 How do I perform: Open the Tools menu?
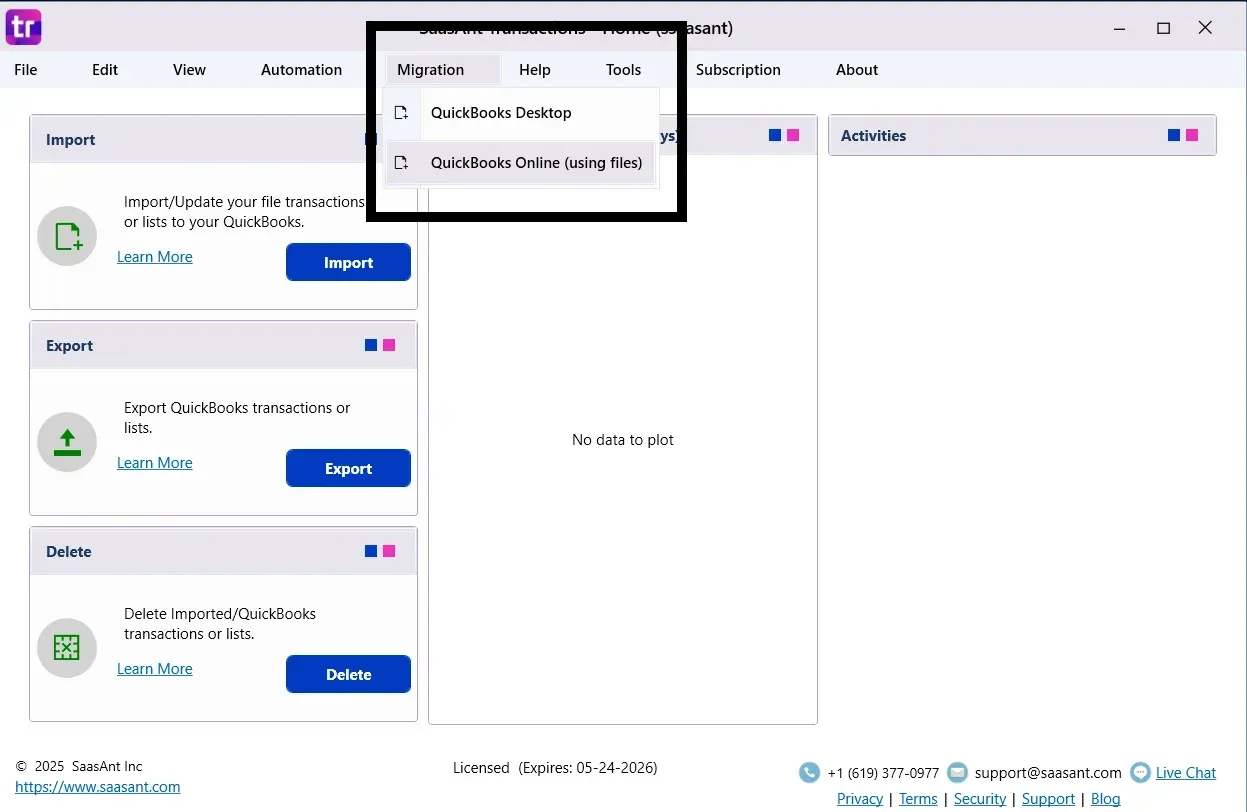[624, 70]
